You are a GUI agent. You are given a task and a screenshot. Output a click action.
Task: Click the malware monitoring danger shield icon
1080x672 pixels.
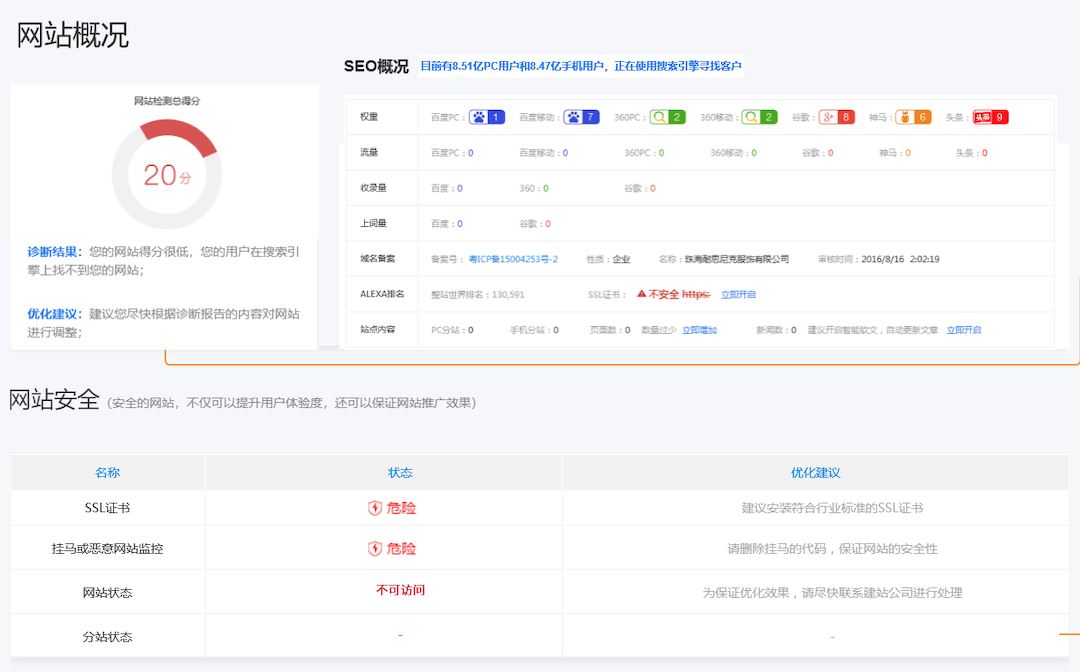(375, 549)
